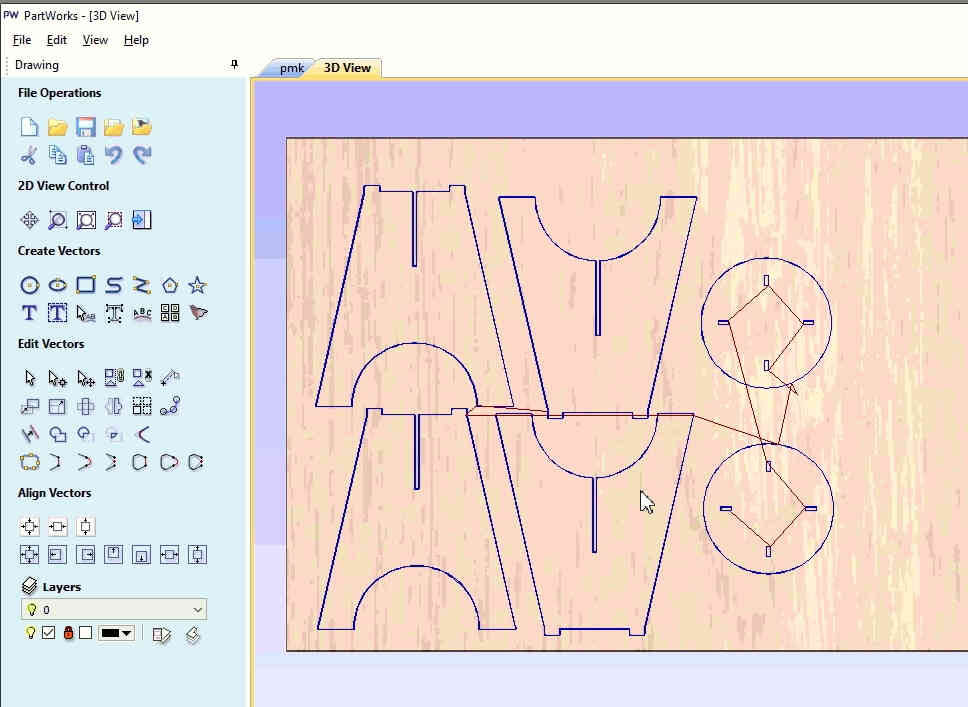968x707 pixels.
Task: Align selection to bottom edge
Action: pos(141,554)
